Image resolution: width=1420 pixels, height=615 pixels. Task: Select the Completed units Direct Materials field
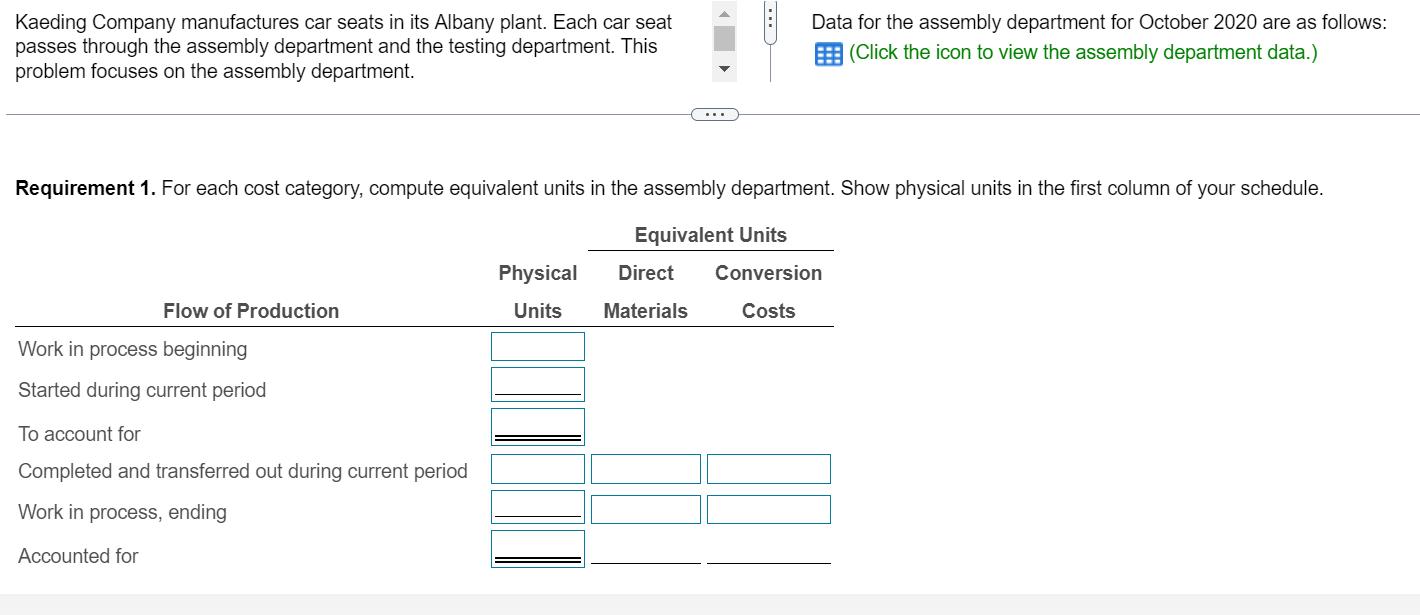[645, 468]
